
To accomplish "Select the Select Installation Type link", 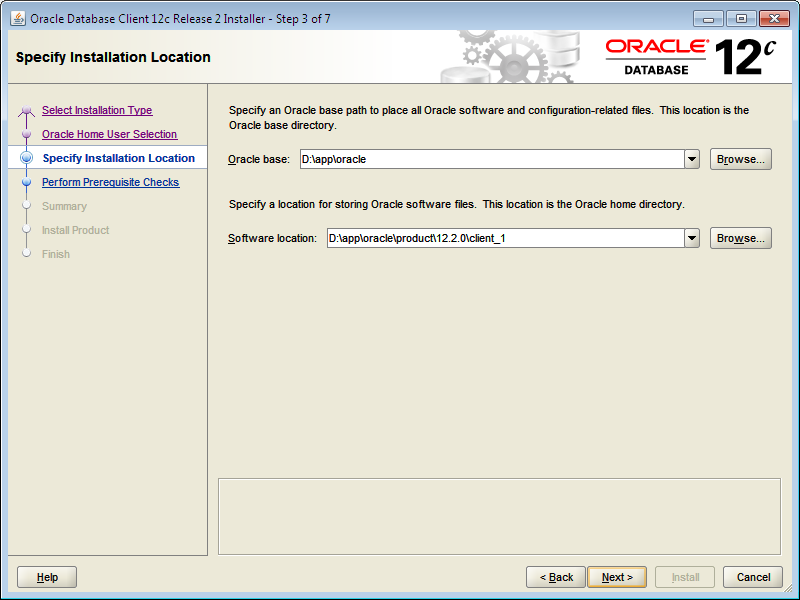I will pos(96,110).
